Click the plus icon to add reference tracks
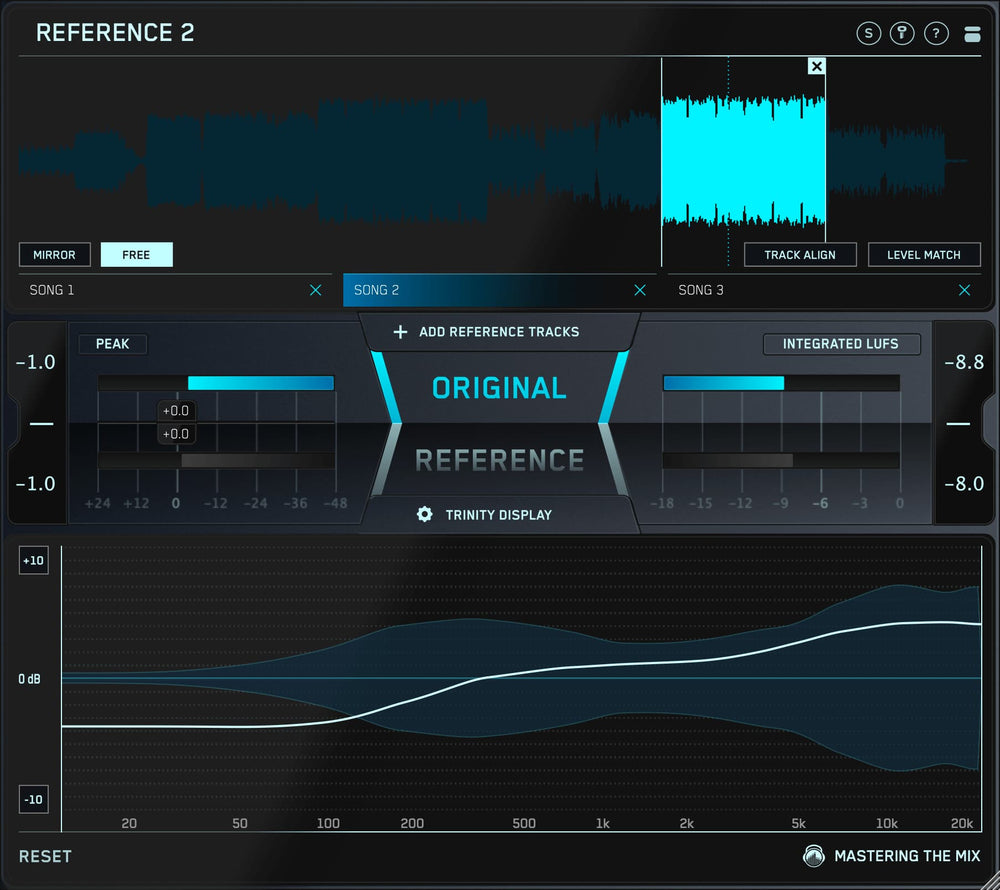The height and width of the screenshot is (890, 1000). (x=400, y=331)
